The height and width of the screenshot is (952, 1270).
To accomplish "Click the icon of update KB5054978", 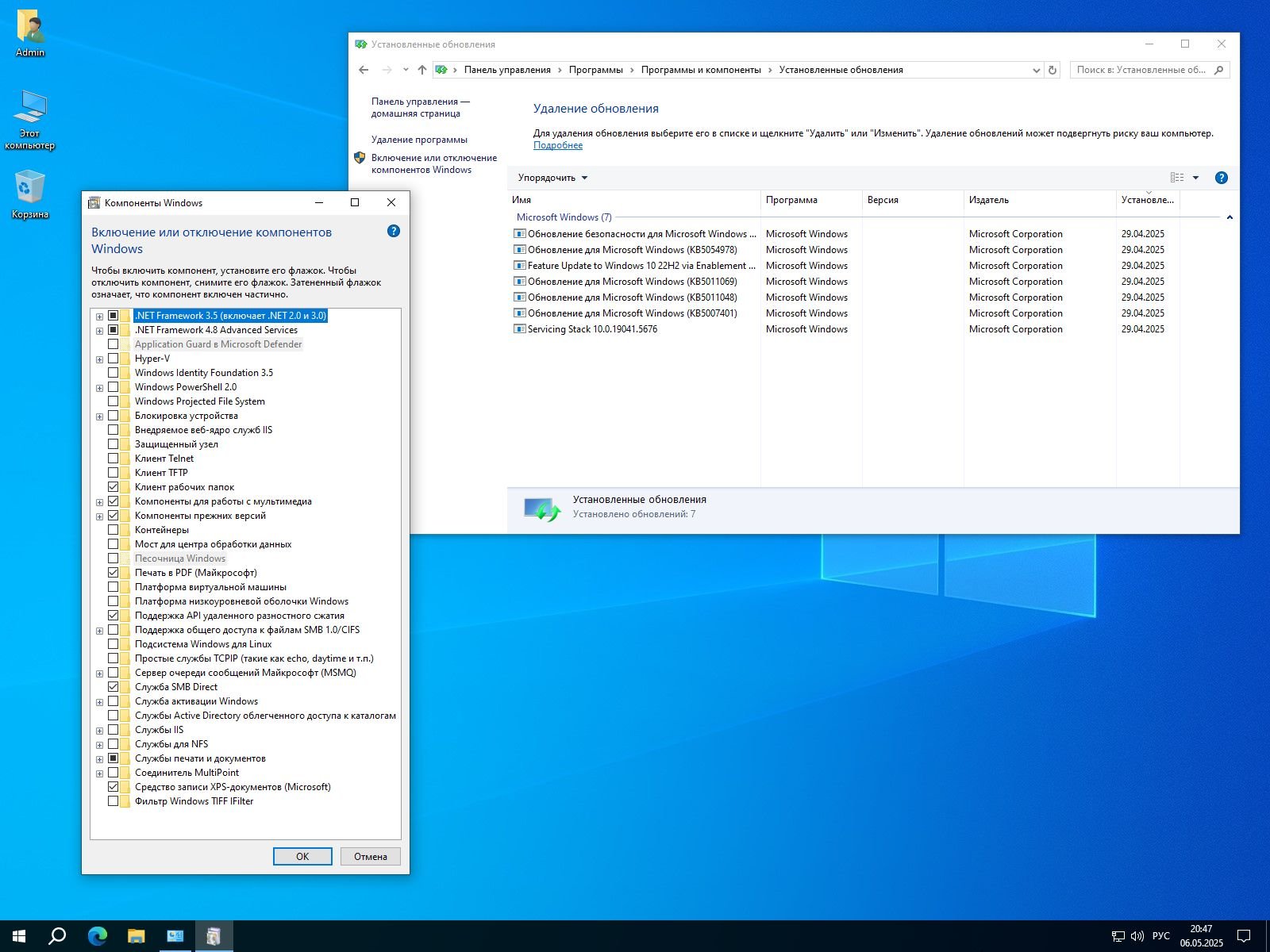I will [x=520, y=250].
